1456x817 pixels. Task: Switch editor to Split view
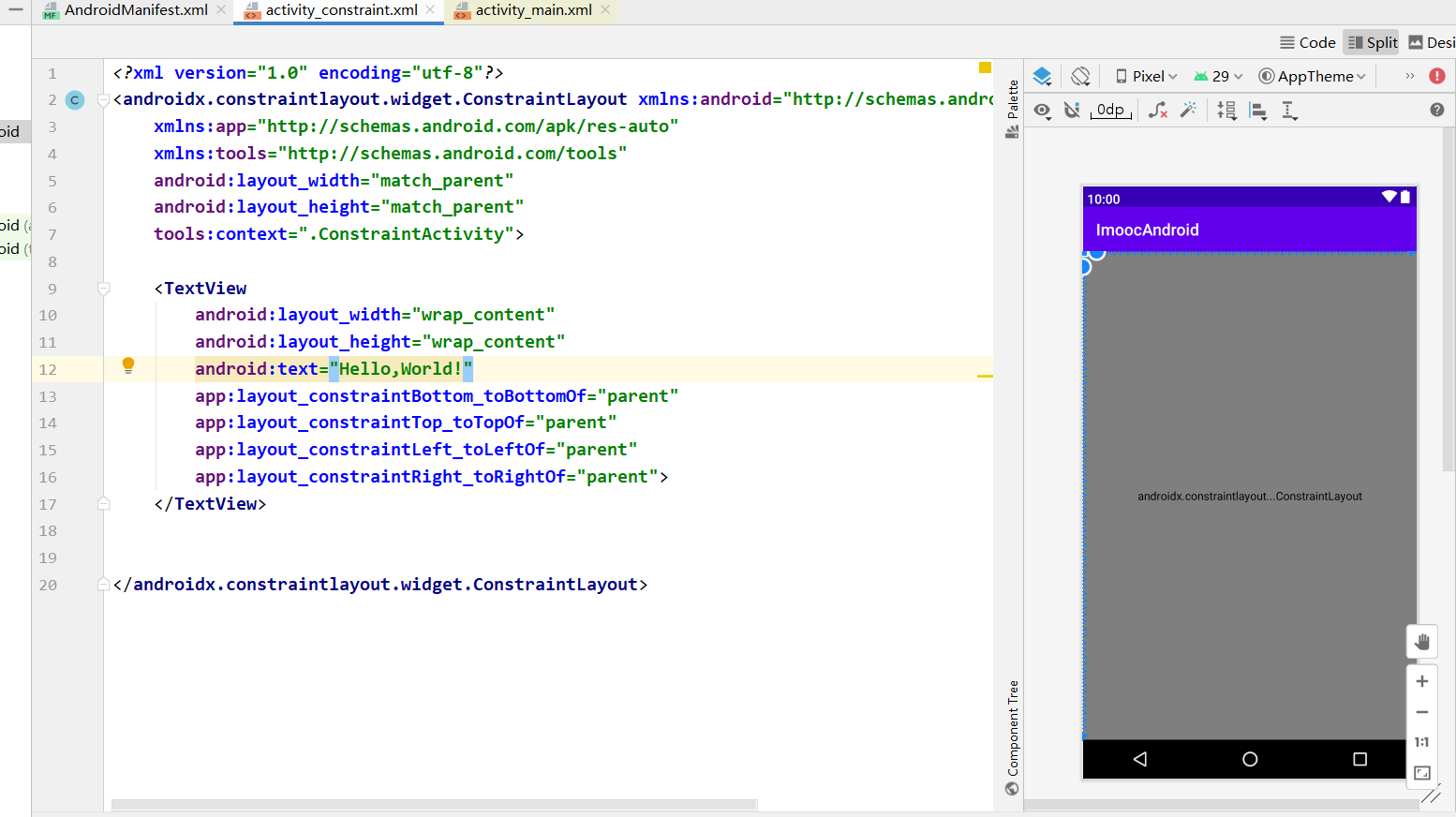point(1372,42)
